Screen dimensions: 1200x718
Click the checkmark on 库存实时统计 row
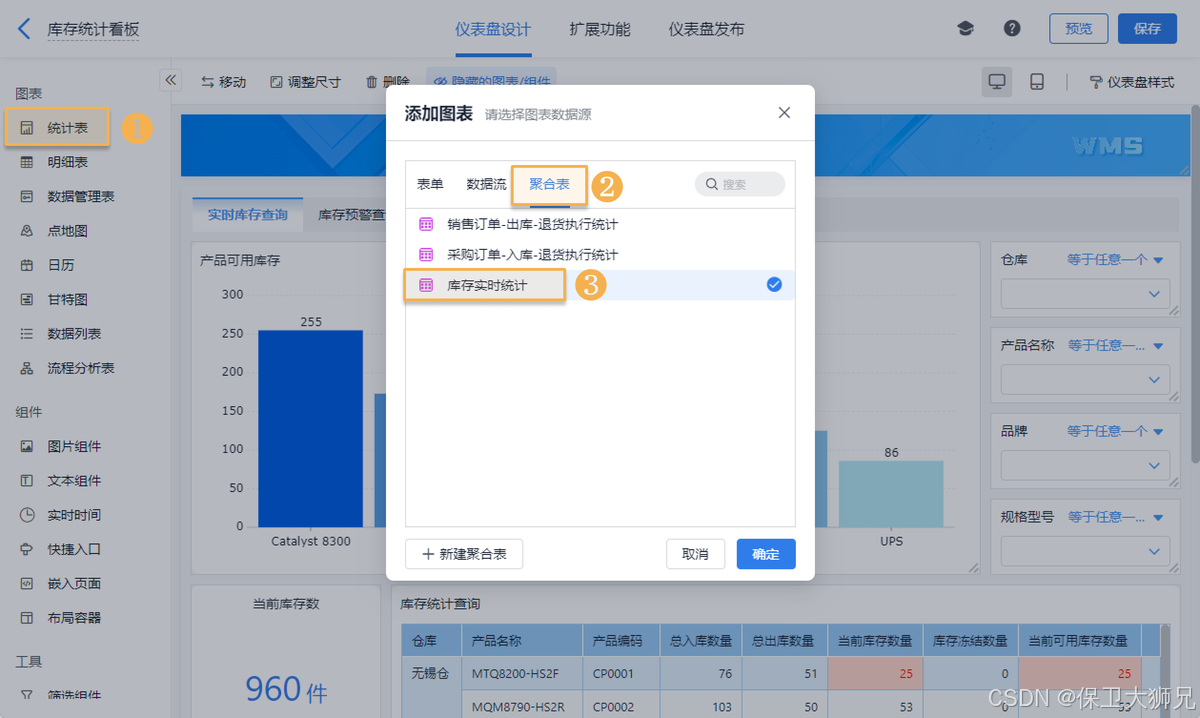(x=774, y=285)
